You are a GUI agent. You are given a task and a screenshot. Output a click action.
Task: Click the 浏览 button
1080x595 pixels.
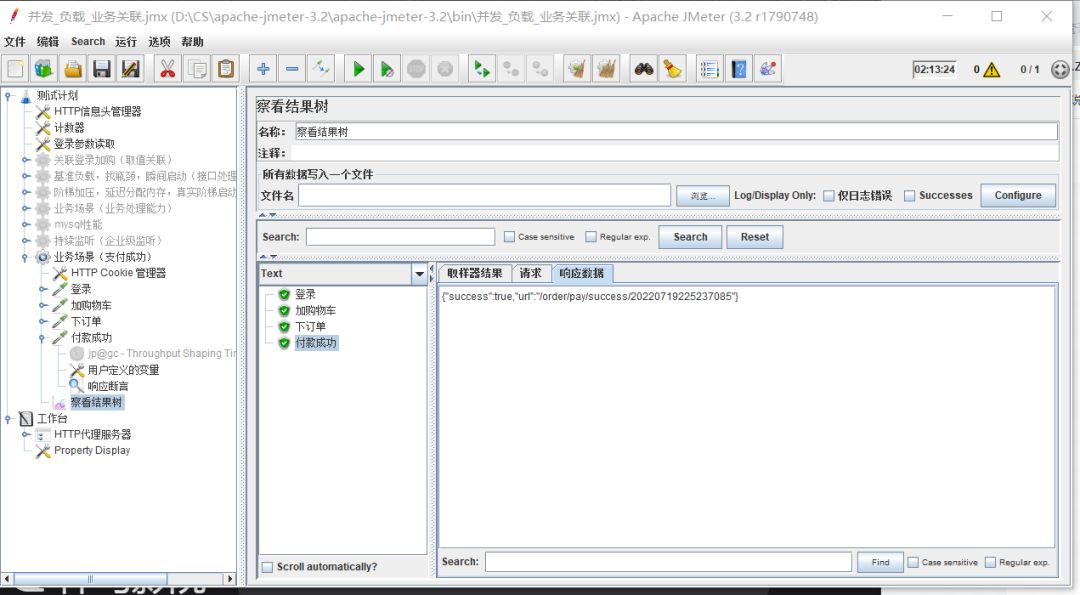(x=704, y=195)
